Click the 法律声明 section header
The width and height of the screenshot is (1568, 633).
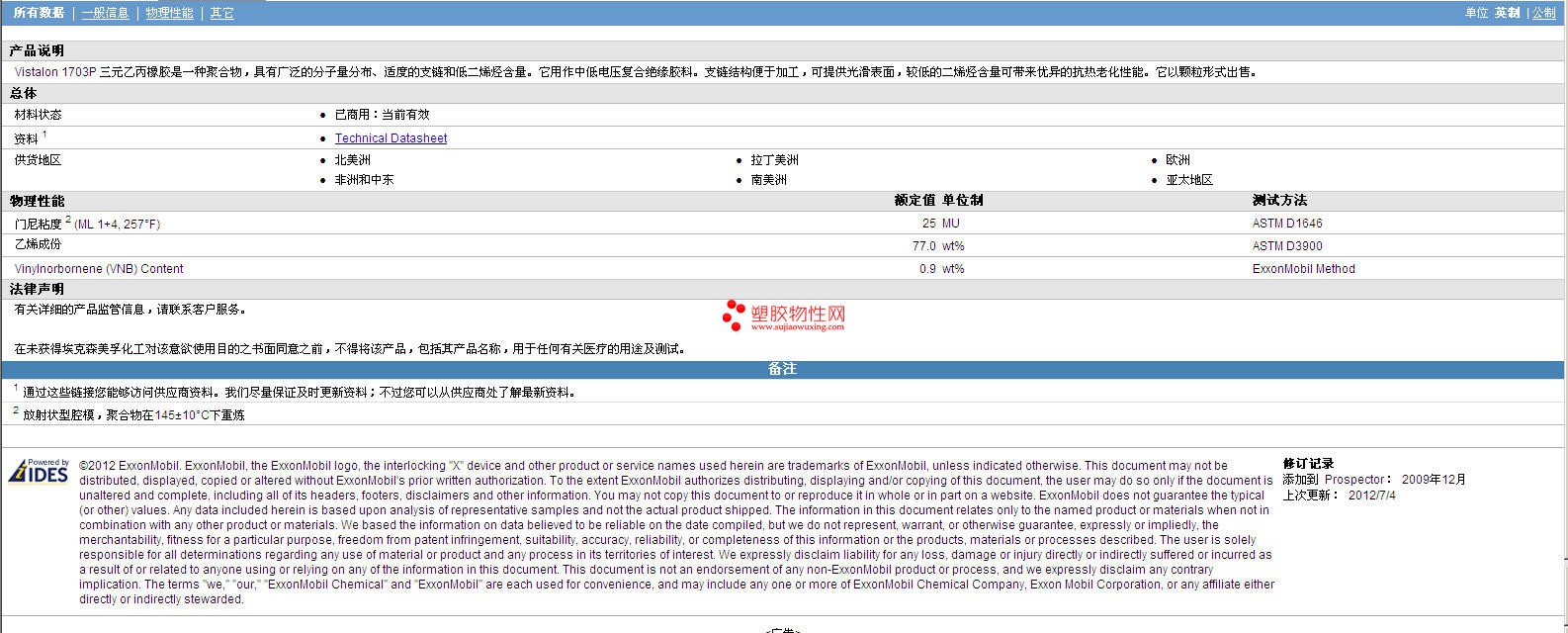pos(37,289)
